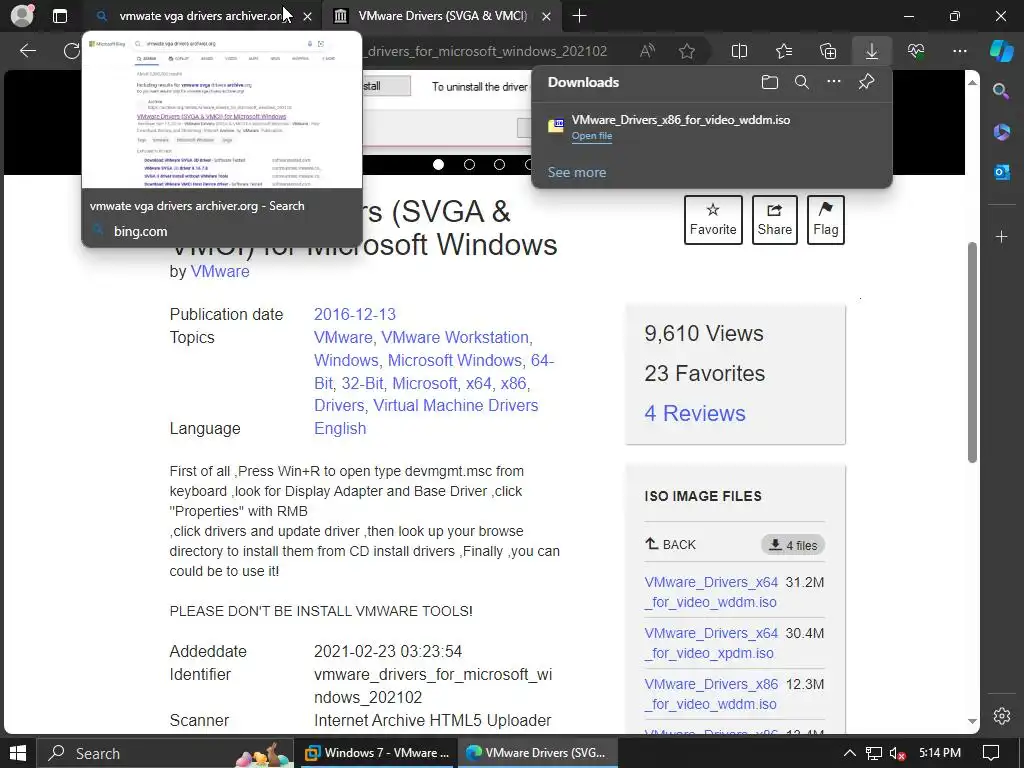This screenshot has height=768, width=1024.
Task: Close the VMware Drivers tab
Action: pos(547,16)
